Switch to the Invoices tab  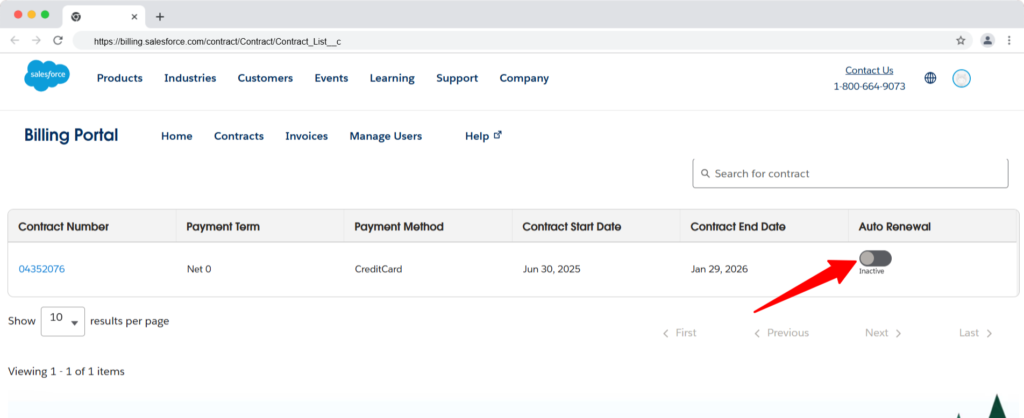[306, 136]
